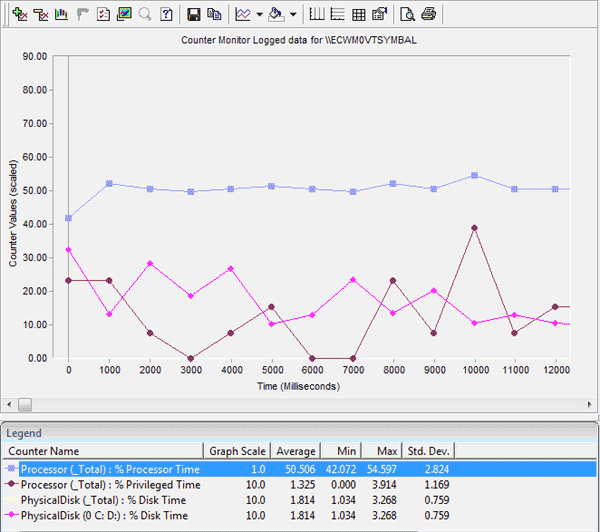The width and height of the screenshot is (600, 532).
Task: Click the magnifier Zoom icon
Action: pyautogui.click(x=145, y=14)
